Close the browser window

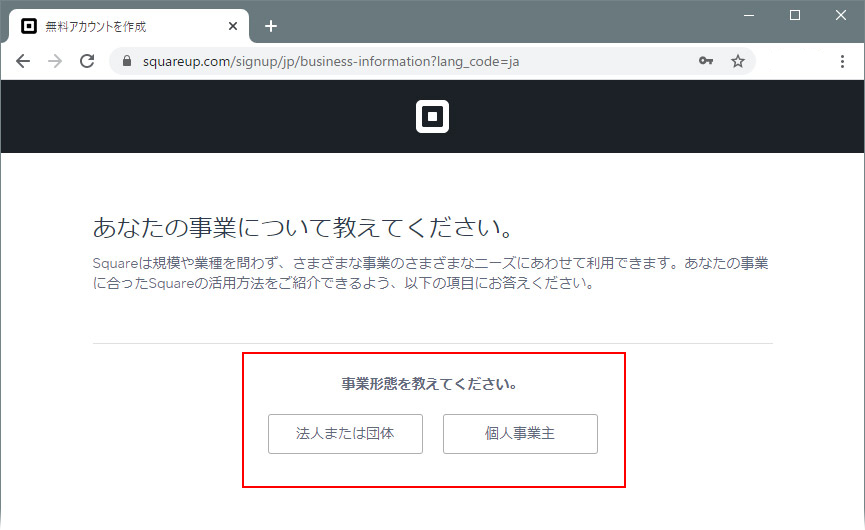841,15
